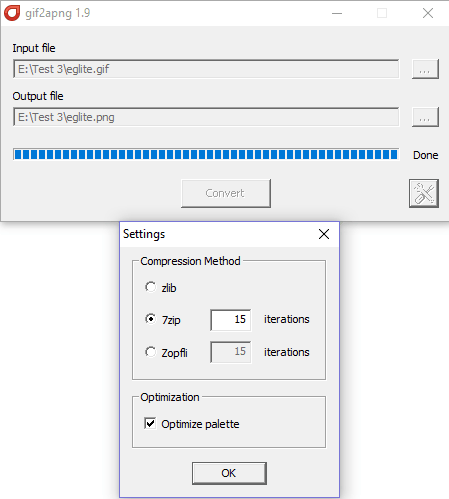Click the blue conversion progress bar
Image resolution: width=449 pixels, height=499 pixels.
coord(206,155)
